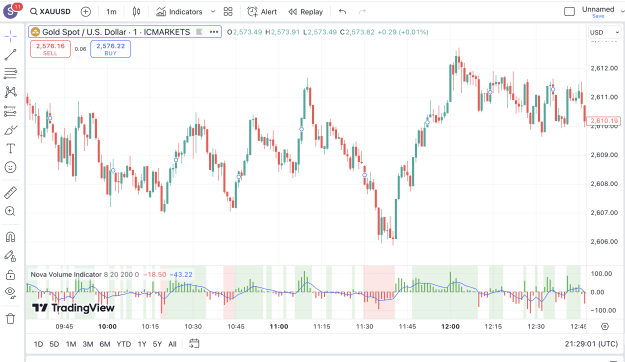The image size is (625, 362).
Task: Open the flag icon beside ICMARKETS
Action: 199,32
